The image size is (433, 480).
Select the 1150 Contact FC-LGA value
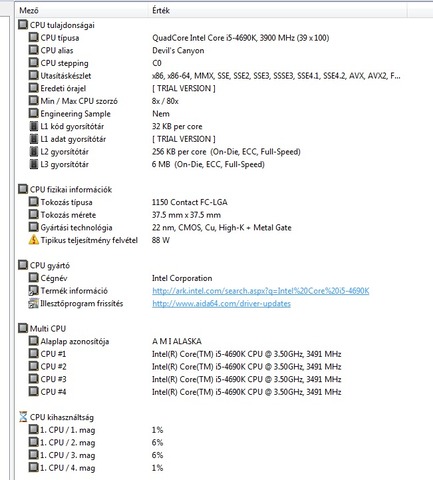pyautogui.click(x=190, y=202)
